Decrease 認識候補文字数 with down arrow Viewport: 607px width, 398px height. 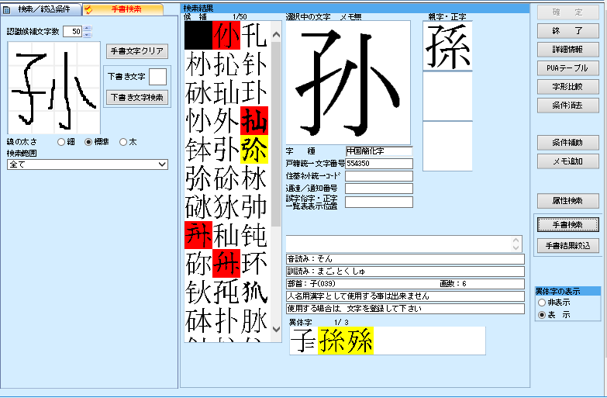pos(87,34)
